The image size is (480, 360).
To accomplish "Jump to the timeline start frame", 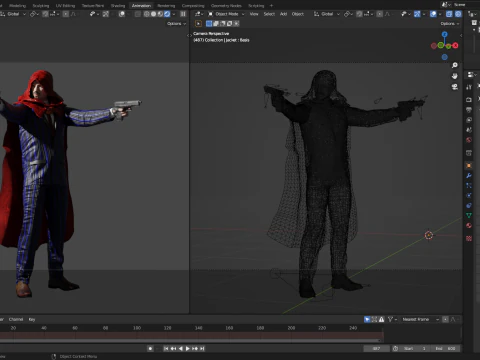I will 166,348.
